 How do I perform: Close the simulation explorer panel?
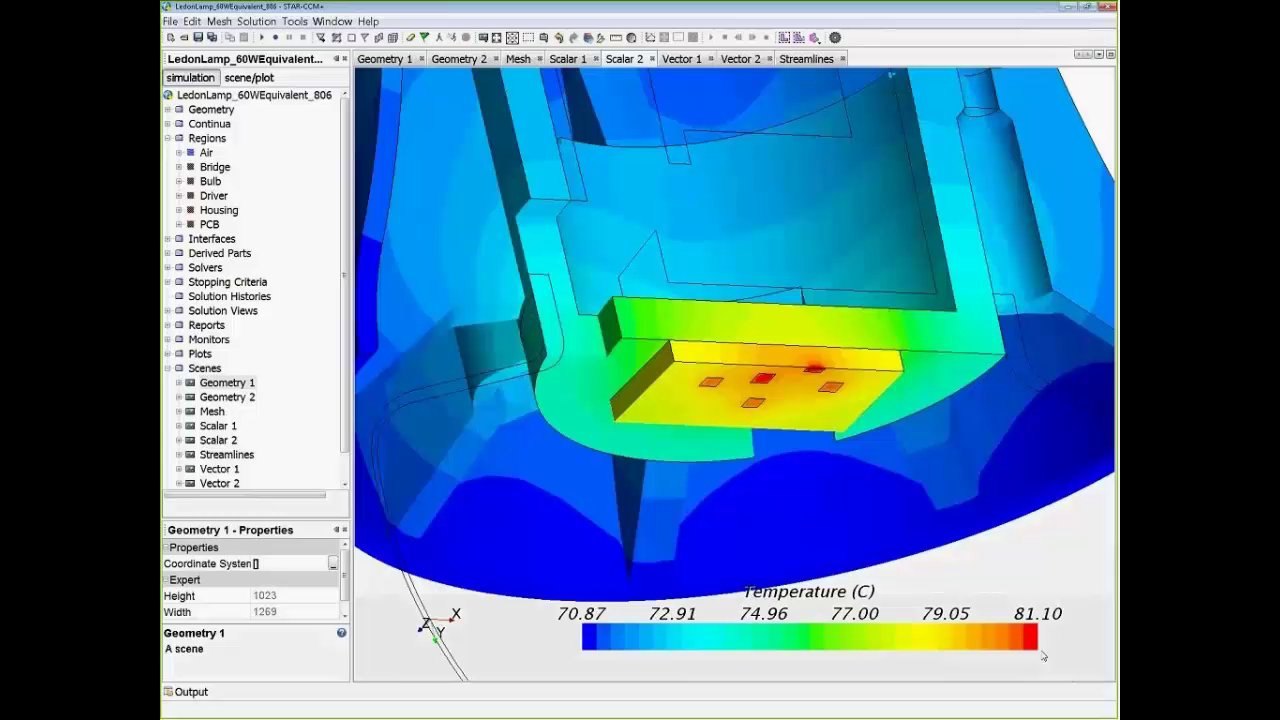345,59
